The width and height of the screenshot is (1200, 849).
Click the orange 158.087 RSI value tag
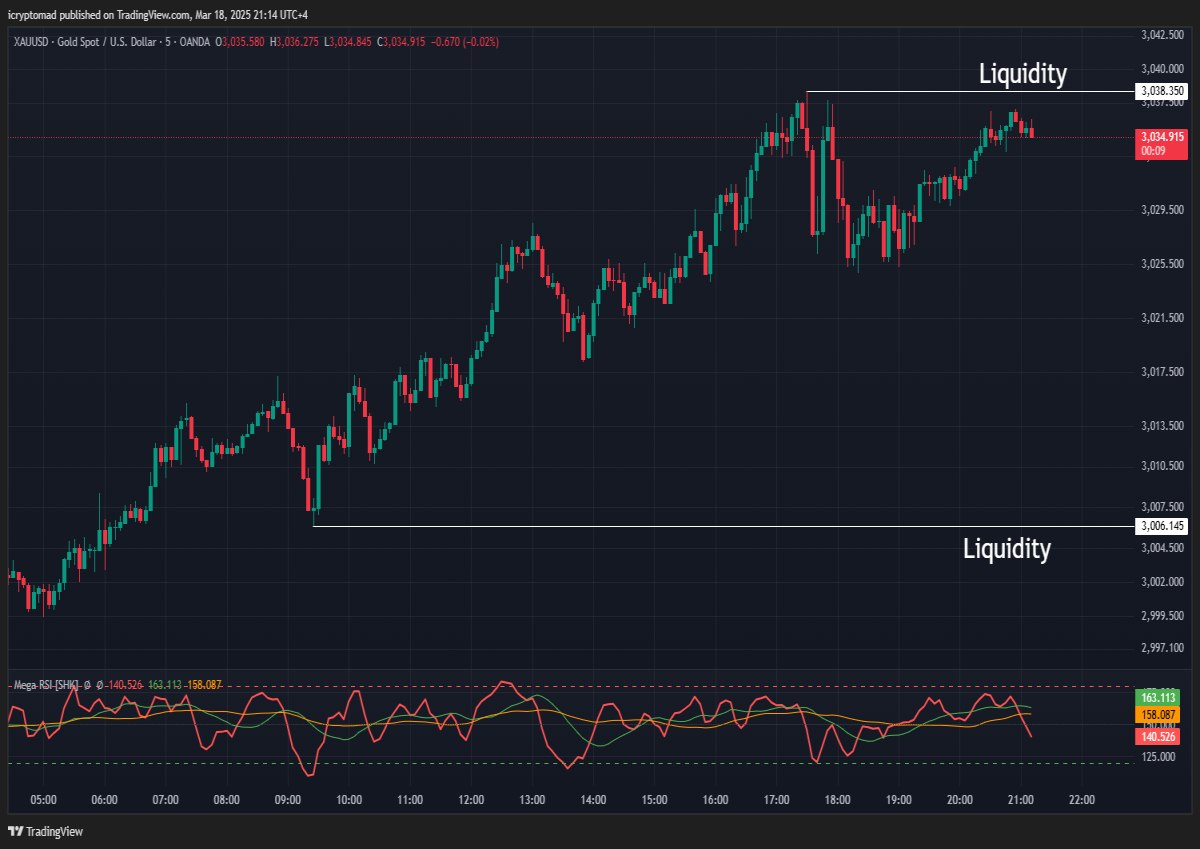coord(1159,715)
